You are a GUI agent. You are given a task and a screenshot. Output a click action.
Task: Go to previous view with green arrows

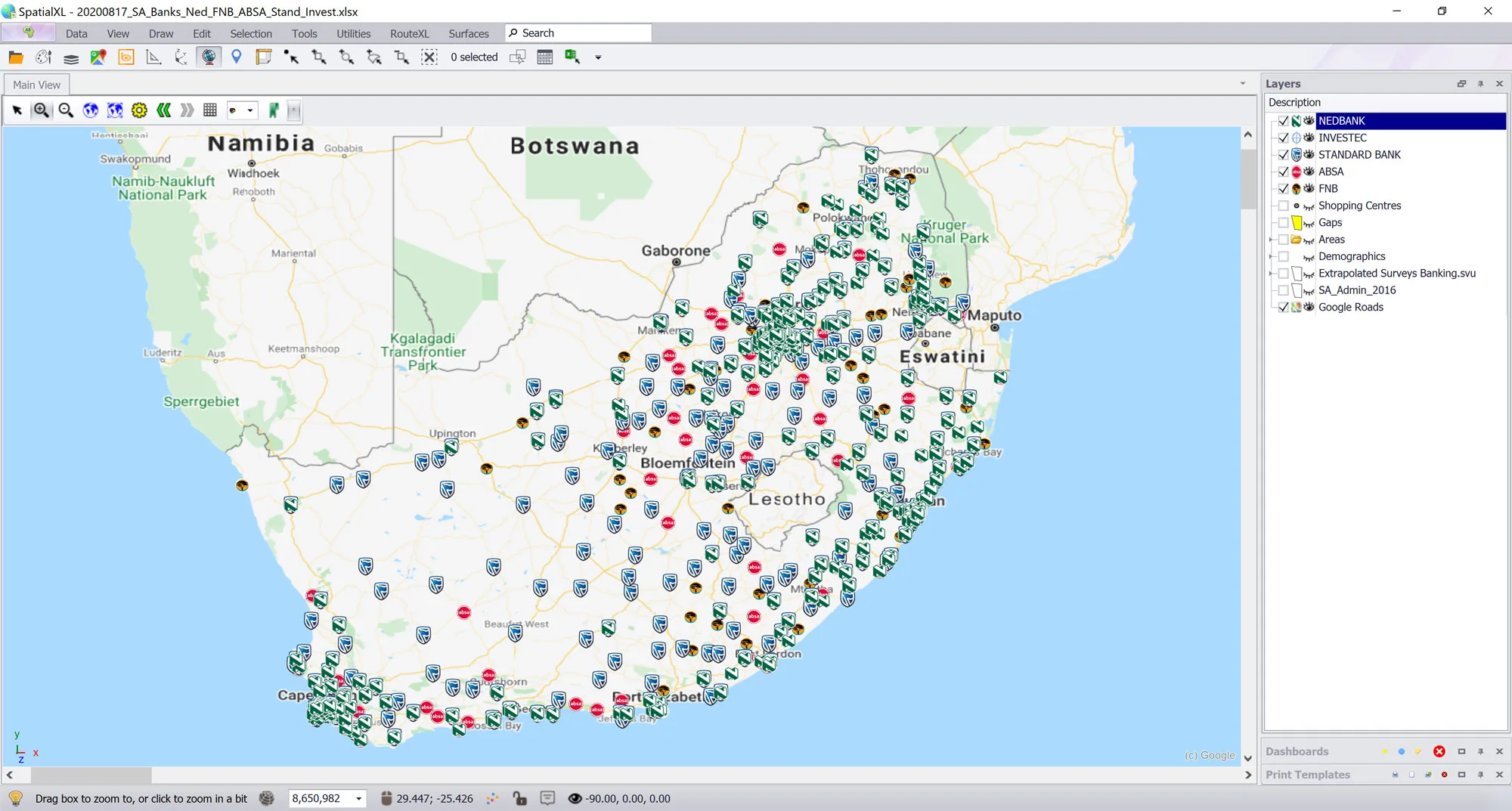click(x=163, y=110)
